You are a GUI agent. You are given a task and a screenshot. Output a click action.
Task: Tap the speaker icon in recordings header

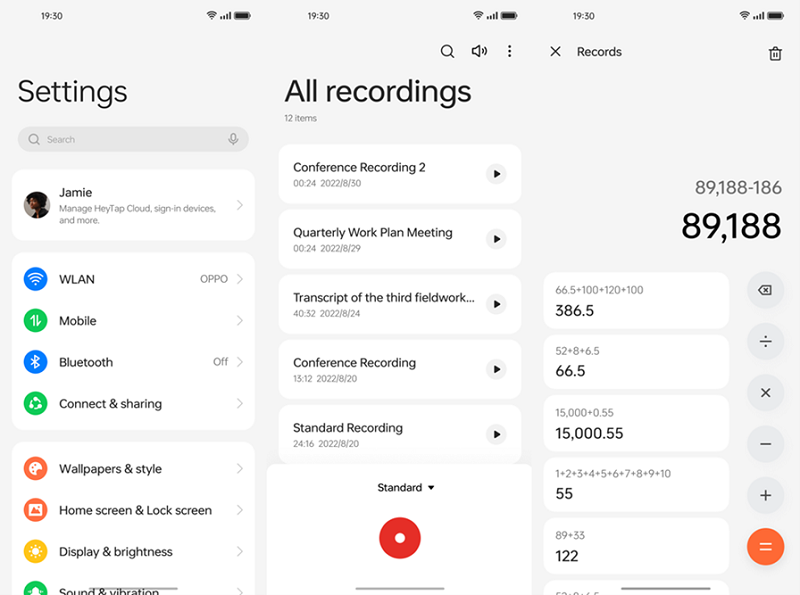479,51
